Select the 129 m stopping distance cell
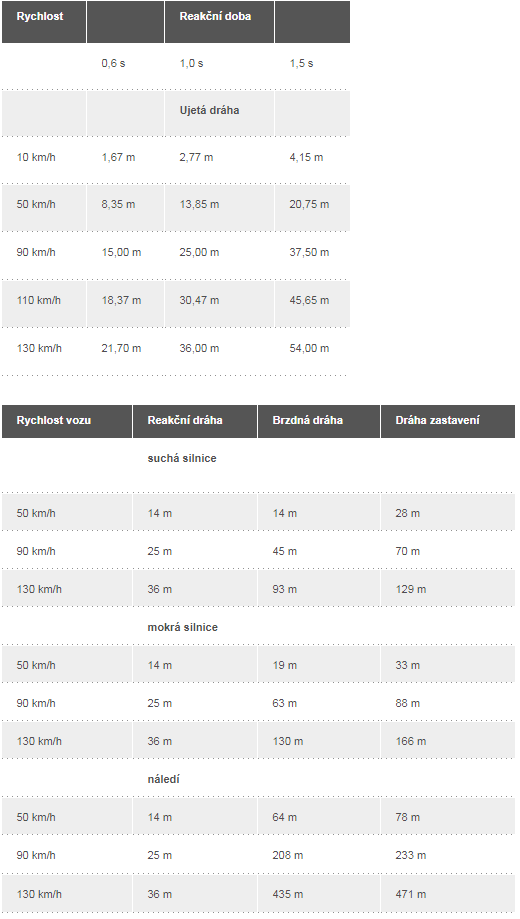 pos(448,589)
